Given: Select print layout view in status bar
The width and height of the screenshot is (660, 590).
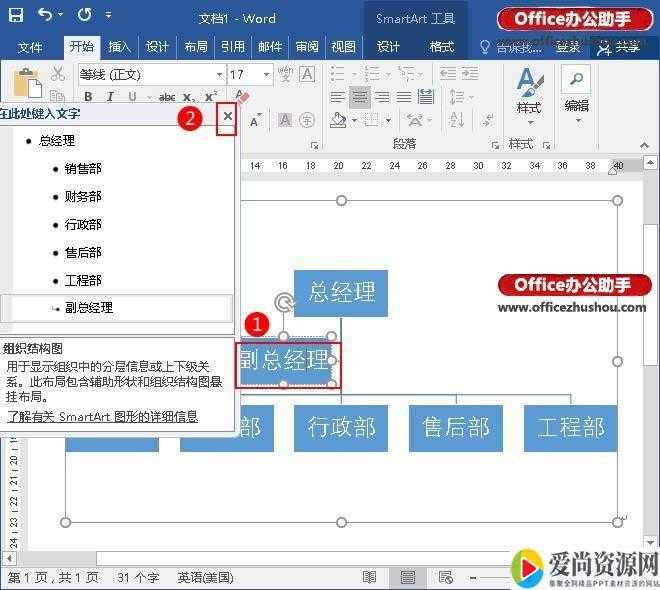Looking at the screenshot, I should [x=407, y=577].
